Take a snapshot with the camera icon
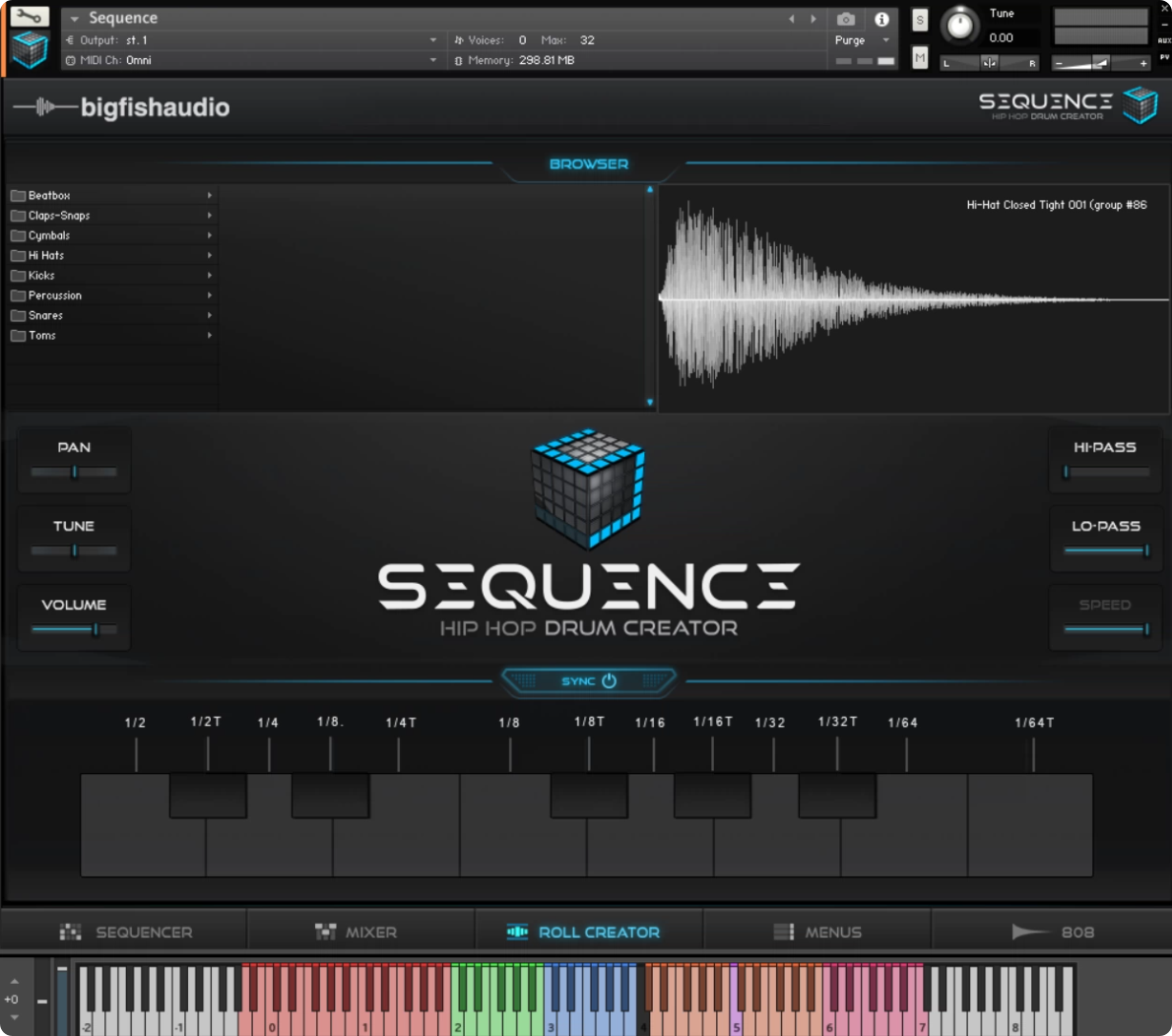1172x1036 pixels. pyautogui.click(x=845, y=20)
